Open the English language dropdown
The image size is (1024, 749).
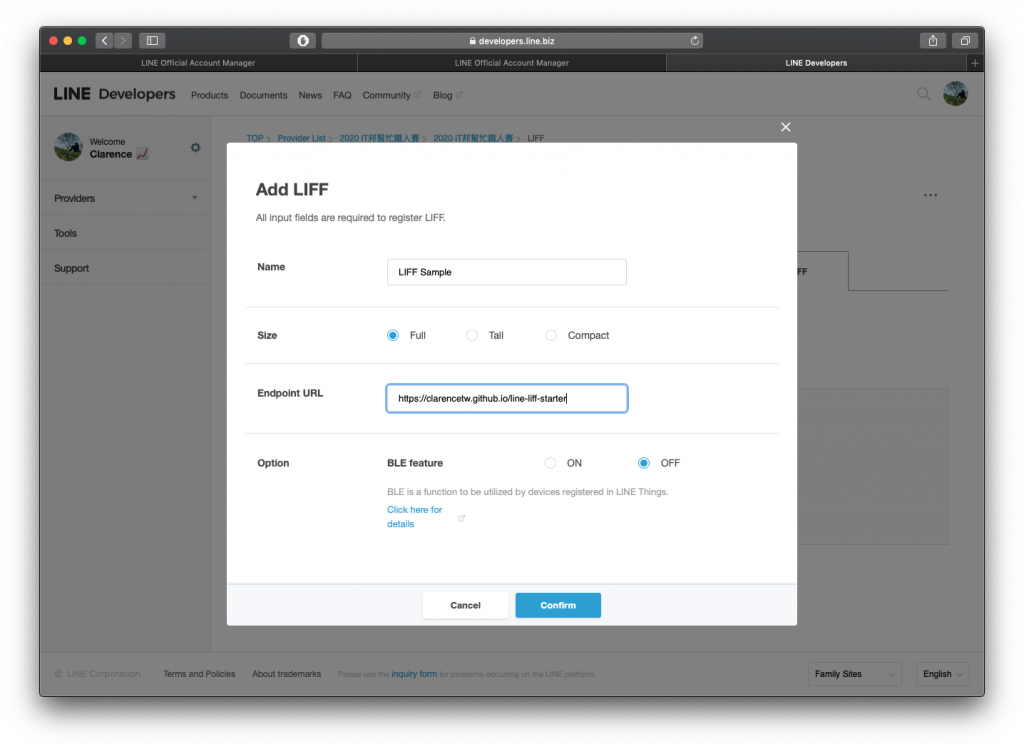[942, 674]
